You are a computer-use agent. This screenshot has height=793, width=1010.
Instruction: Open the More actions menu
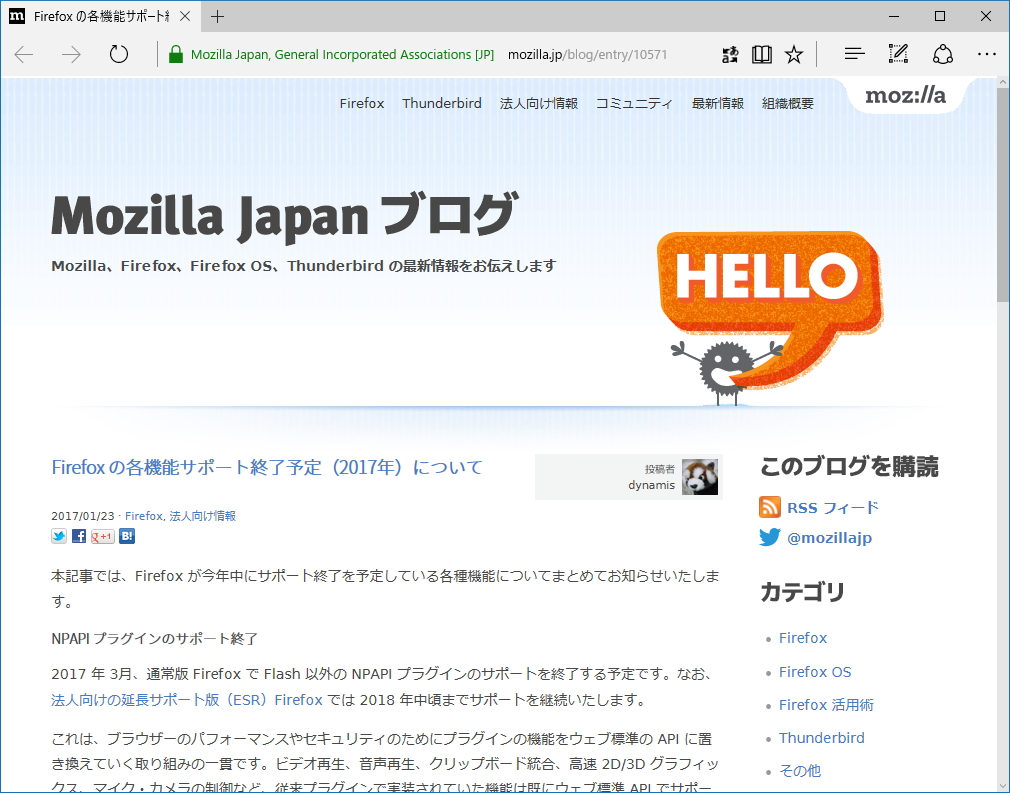click(987, 54)
